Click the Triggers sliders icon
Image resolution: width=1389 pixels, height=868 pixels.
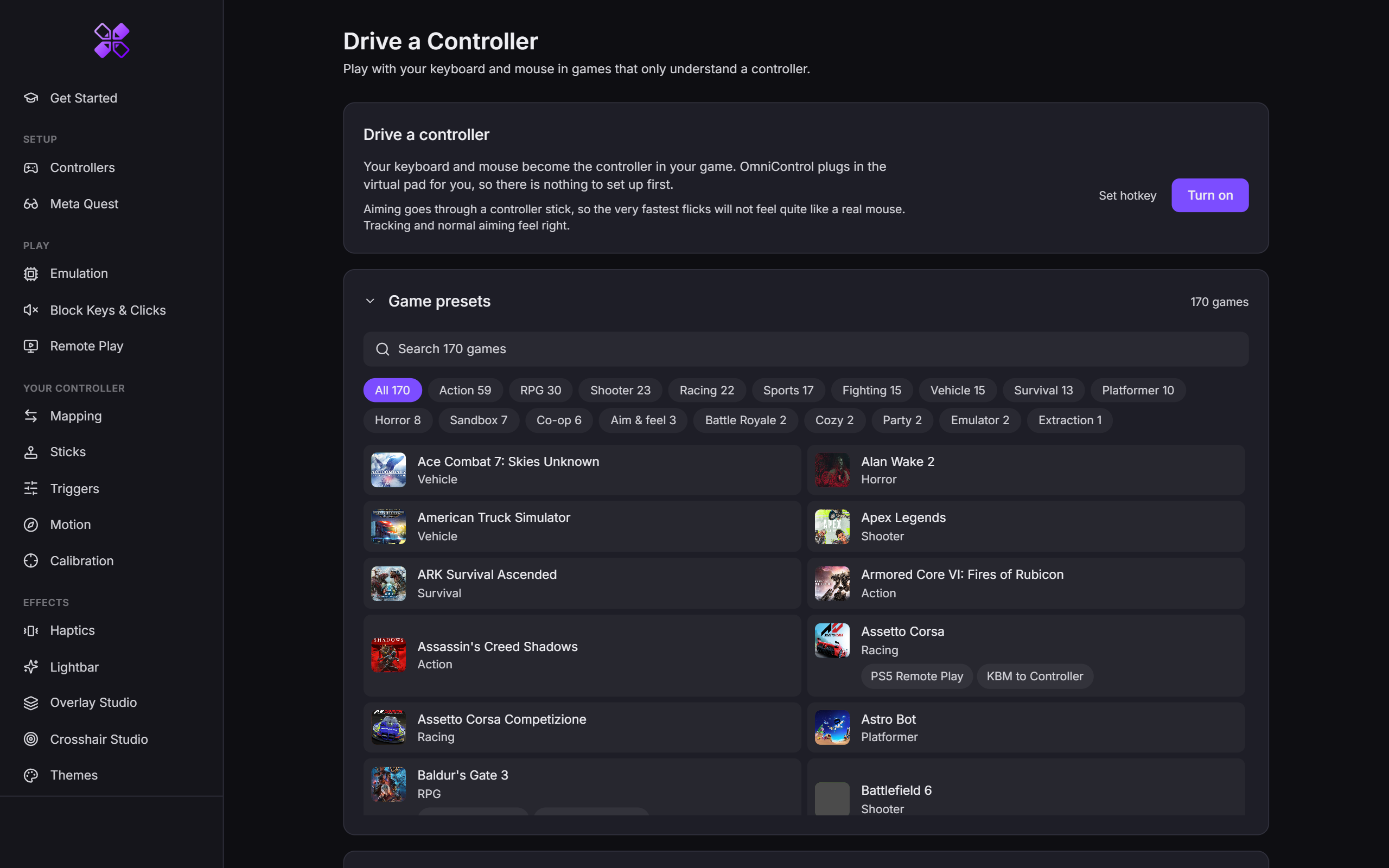click(31, 489)
